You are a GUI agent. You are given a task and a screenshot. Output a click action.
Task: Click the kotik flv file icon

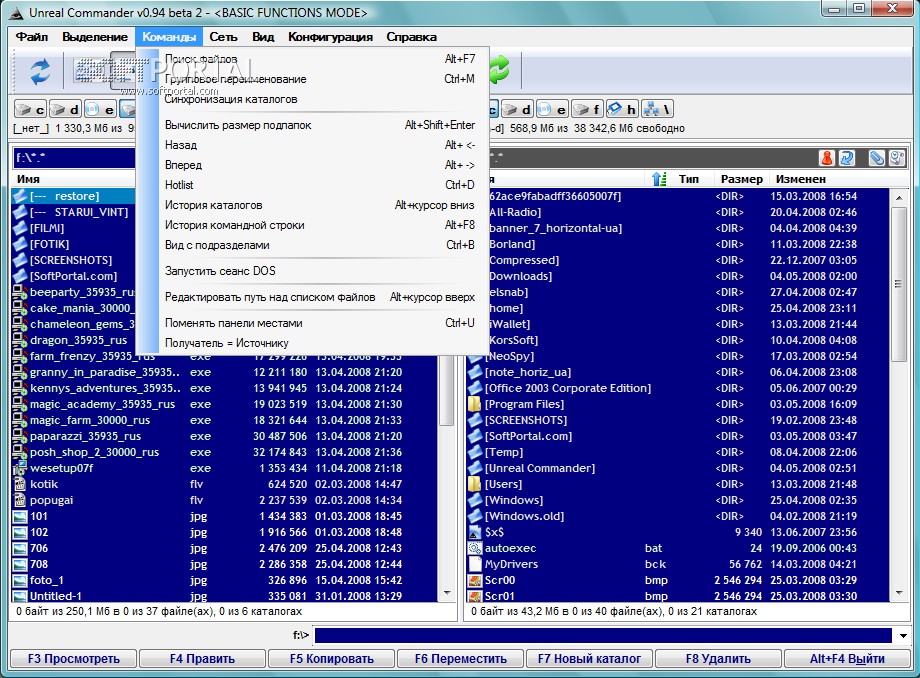tap(20, 484)
